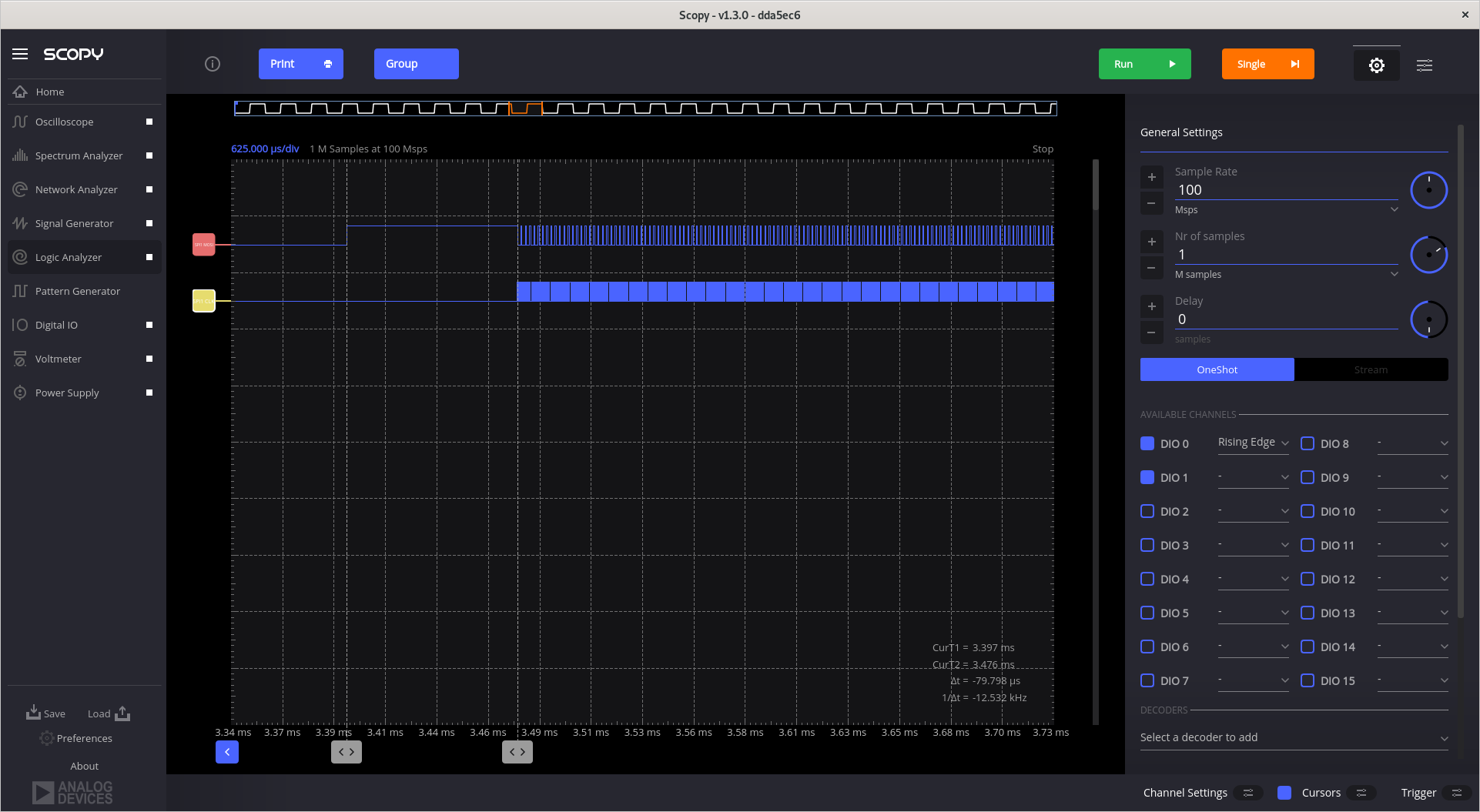Image resolution: width=1480 pixels, height=812 pixels.
Task: Enable DIO 9 channel
Action: pyautogui.click(x=1308, y=477)
